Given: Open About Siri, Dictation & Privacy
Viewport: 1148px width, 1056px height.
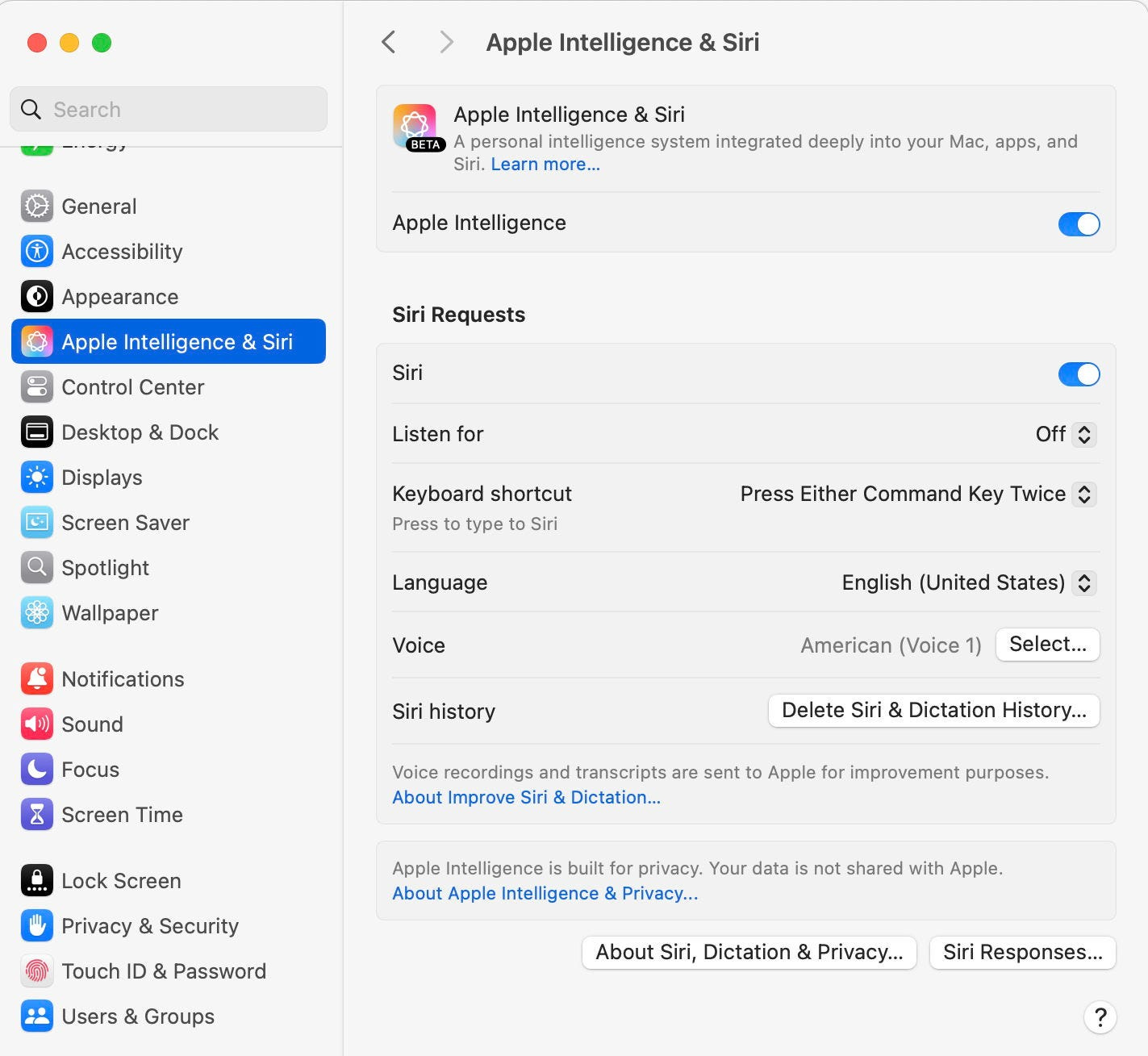Looking at the screenshot, I should coord(749,953).
